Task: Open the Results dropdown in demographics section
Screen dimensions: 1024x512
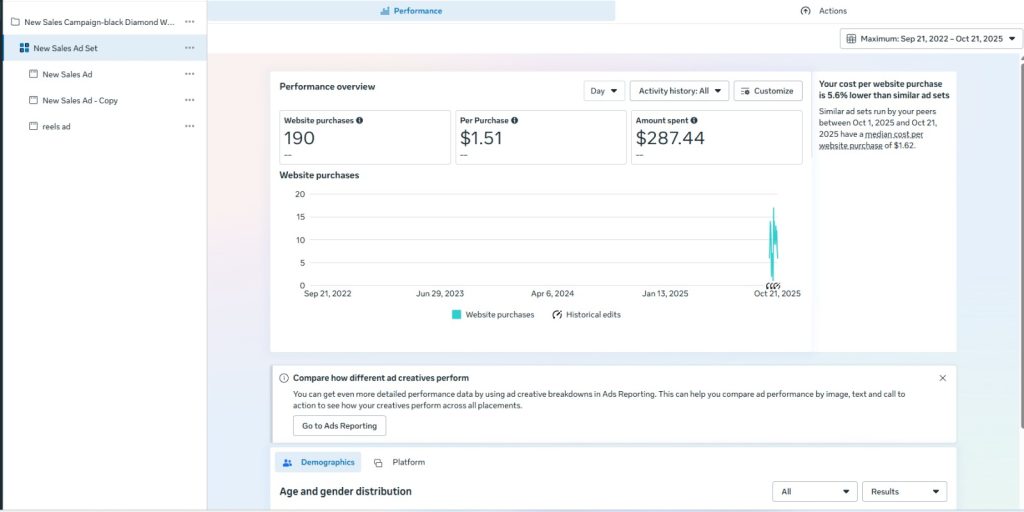Action: 904,491
